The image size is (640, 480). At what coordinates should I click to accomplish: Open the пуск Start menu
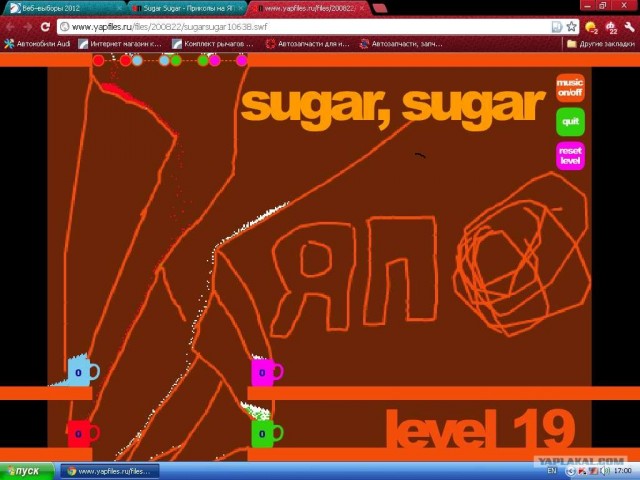26,471
